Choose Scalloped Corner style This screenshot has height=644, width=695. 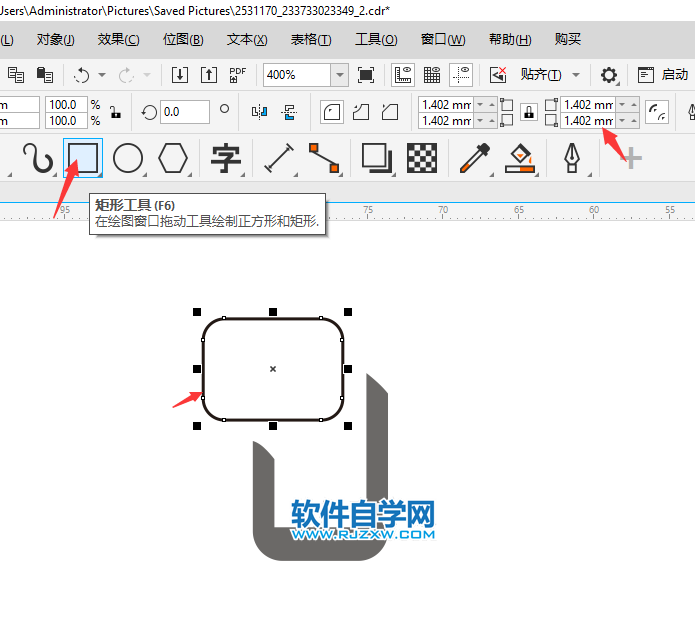[x=361, y=112]
